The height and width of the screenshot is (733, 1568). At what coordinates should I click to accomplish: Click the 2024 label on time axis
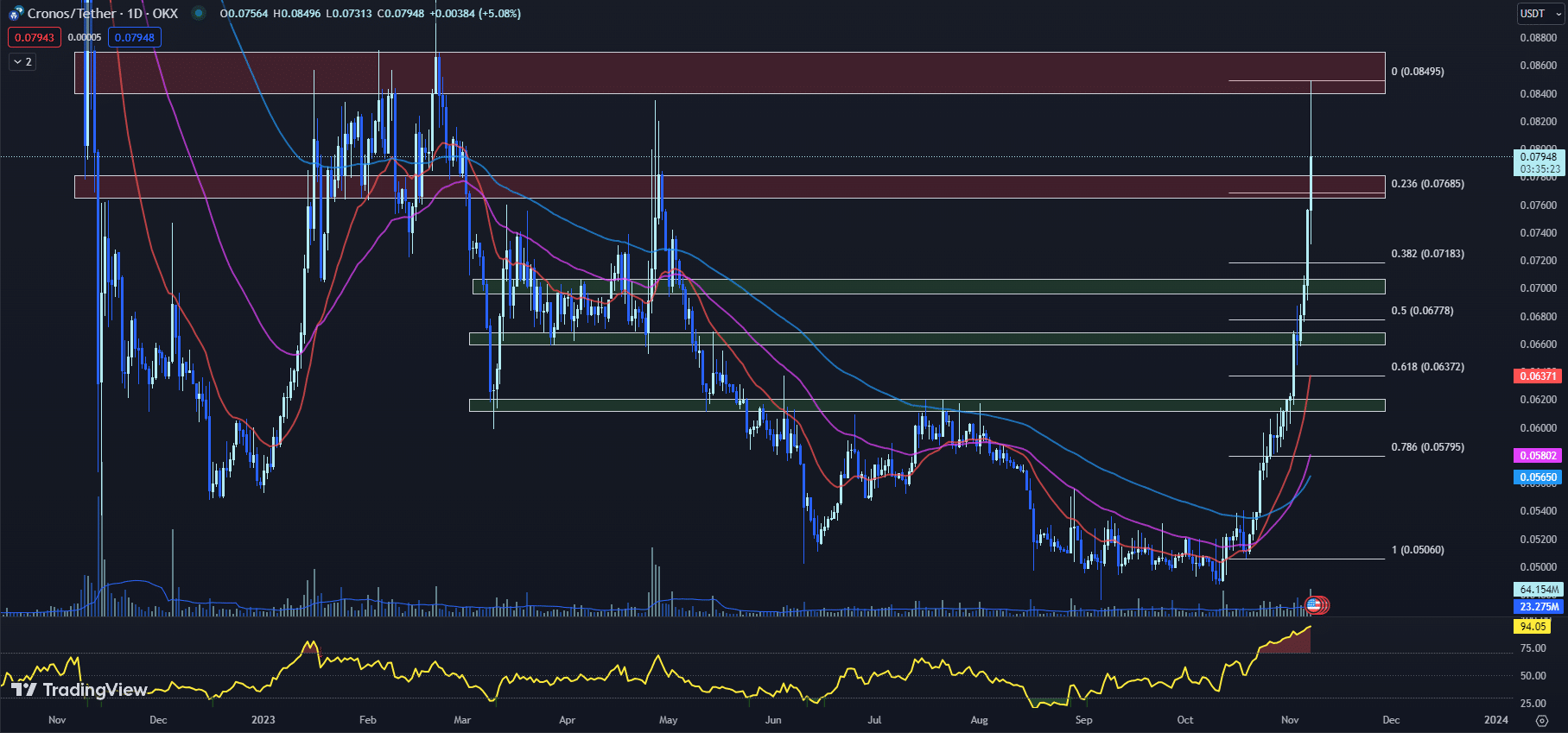coord(1495,720)
